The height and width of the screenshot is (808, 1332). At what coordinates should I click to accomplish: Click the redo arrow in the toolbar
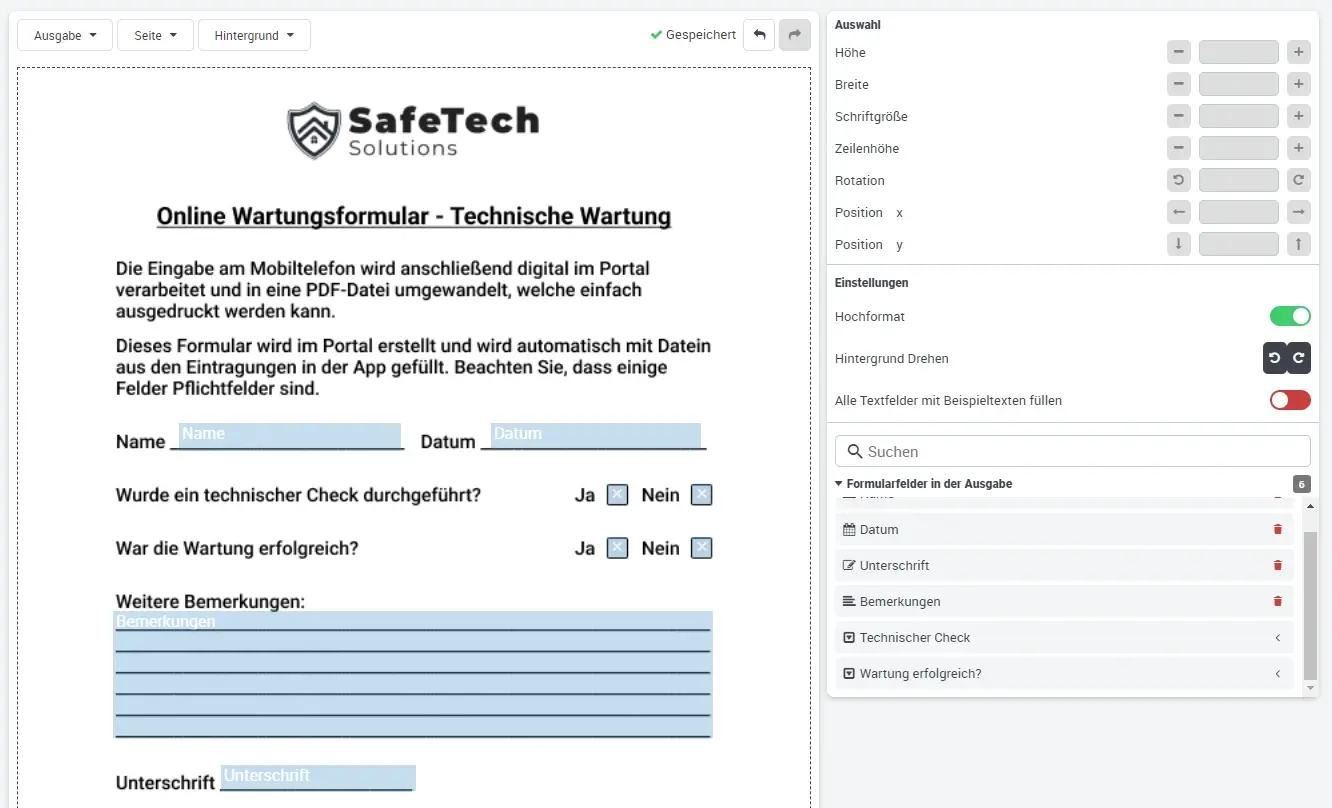(794, 34)
